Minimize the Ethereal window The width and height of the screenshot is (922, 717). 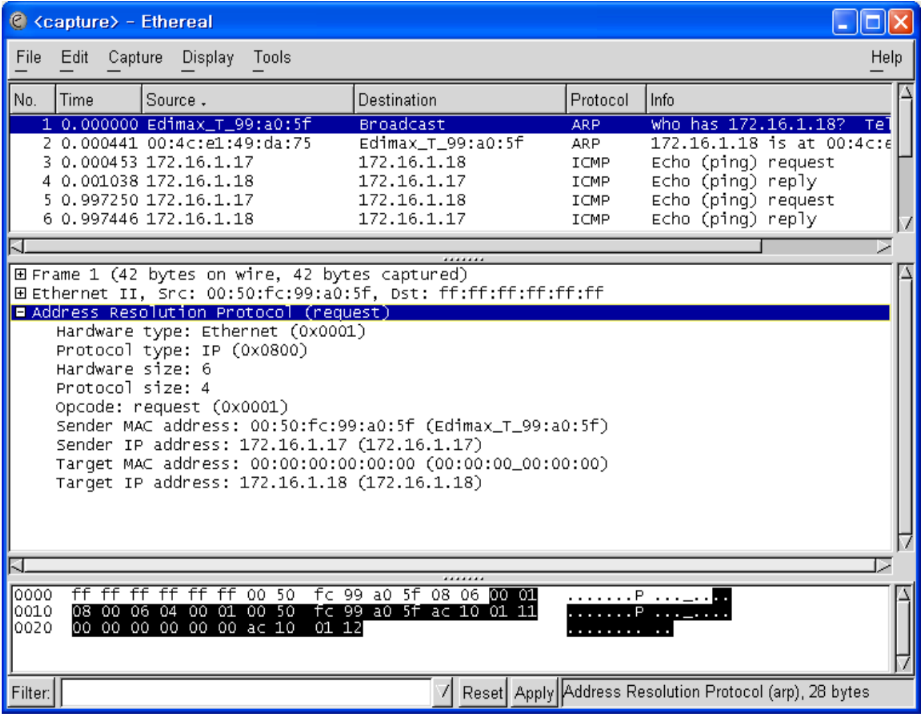point(844,23)
